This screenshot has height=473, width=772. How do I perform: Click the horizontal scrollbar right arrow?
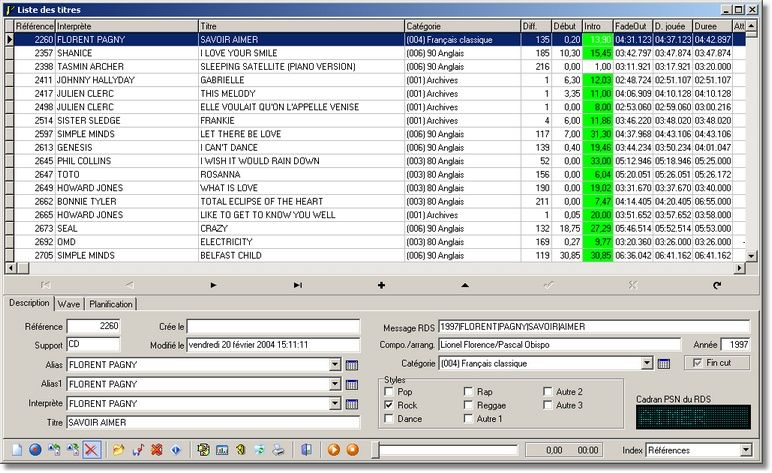click(x=740, y=268)
